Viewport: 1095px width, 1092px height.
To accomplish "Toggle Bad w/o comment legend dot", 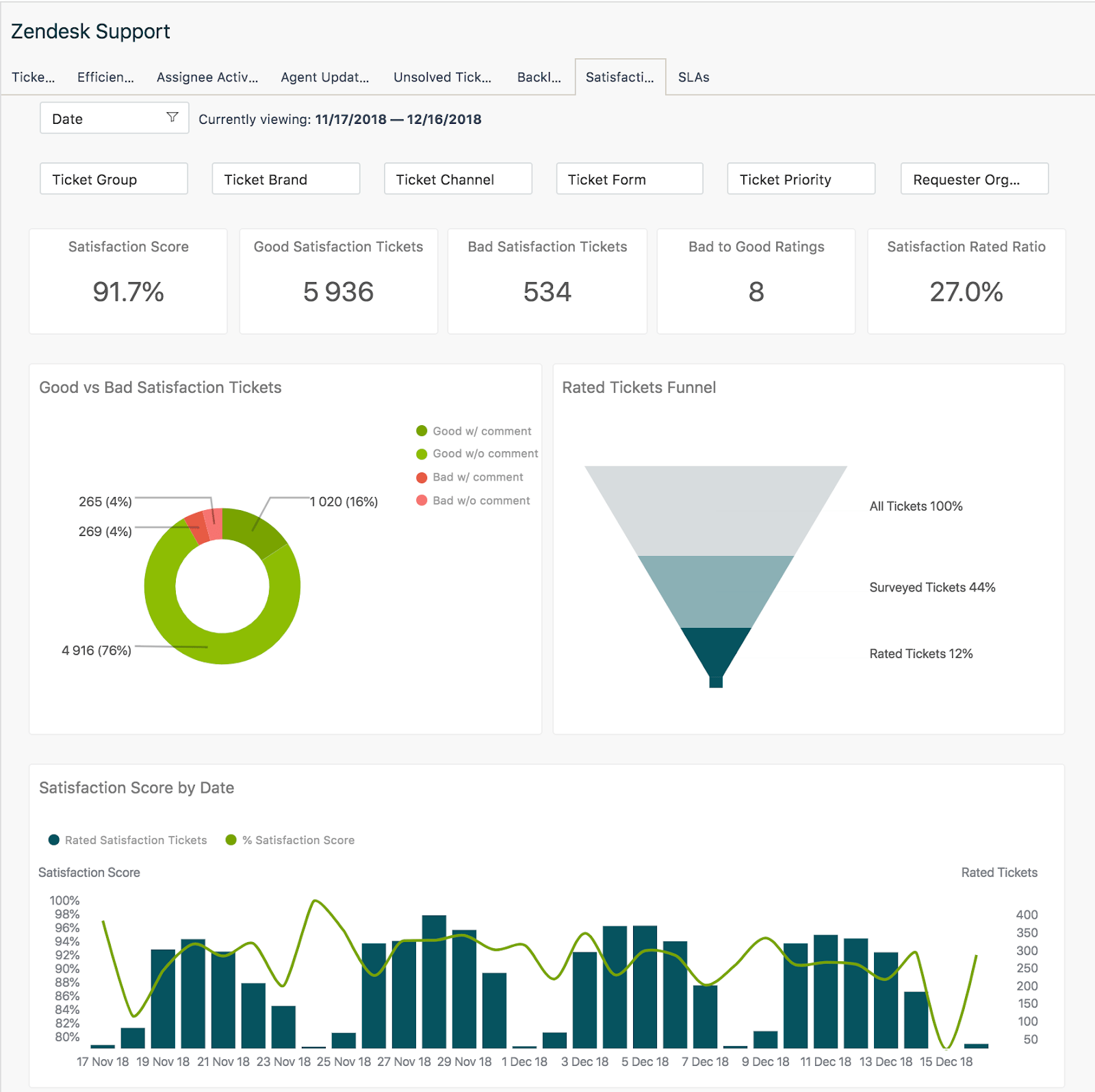I will point(422,500).
